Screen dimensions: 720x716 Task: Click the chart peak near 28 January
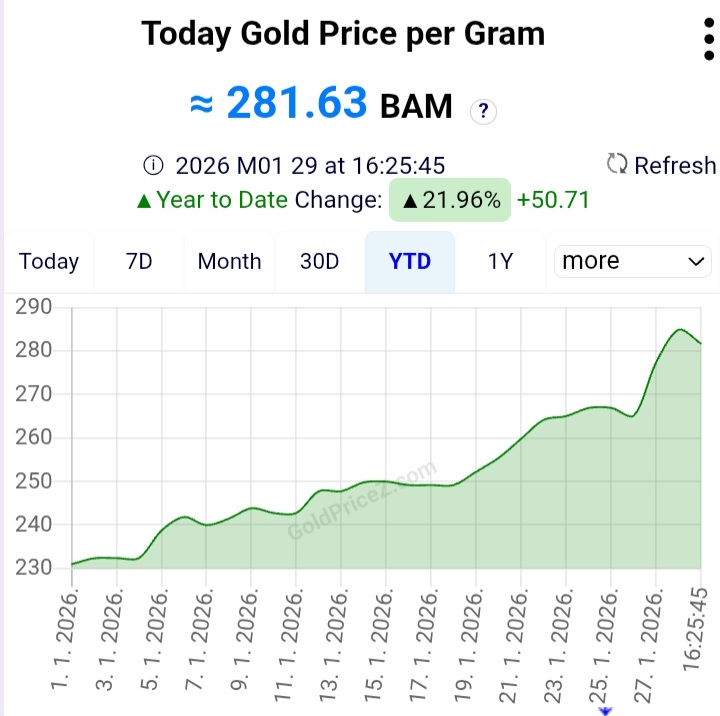(x=680, y=329)
